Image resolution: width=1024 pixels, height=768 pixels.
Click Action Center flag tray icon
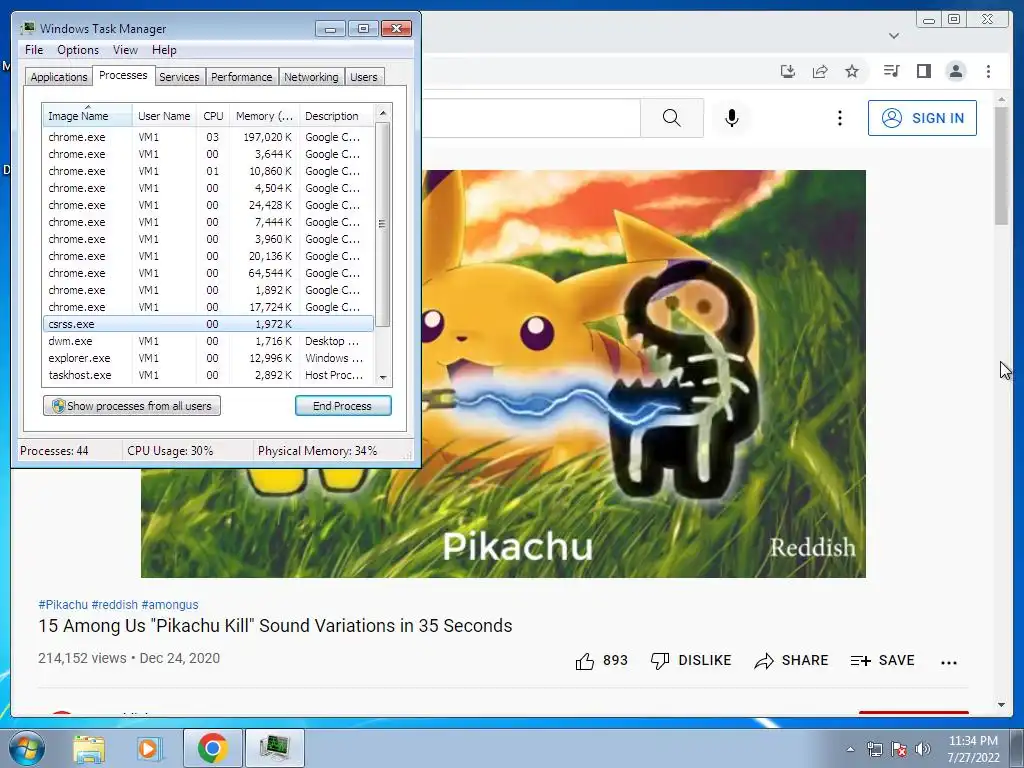(899, 749)
